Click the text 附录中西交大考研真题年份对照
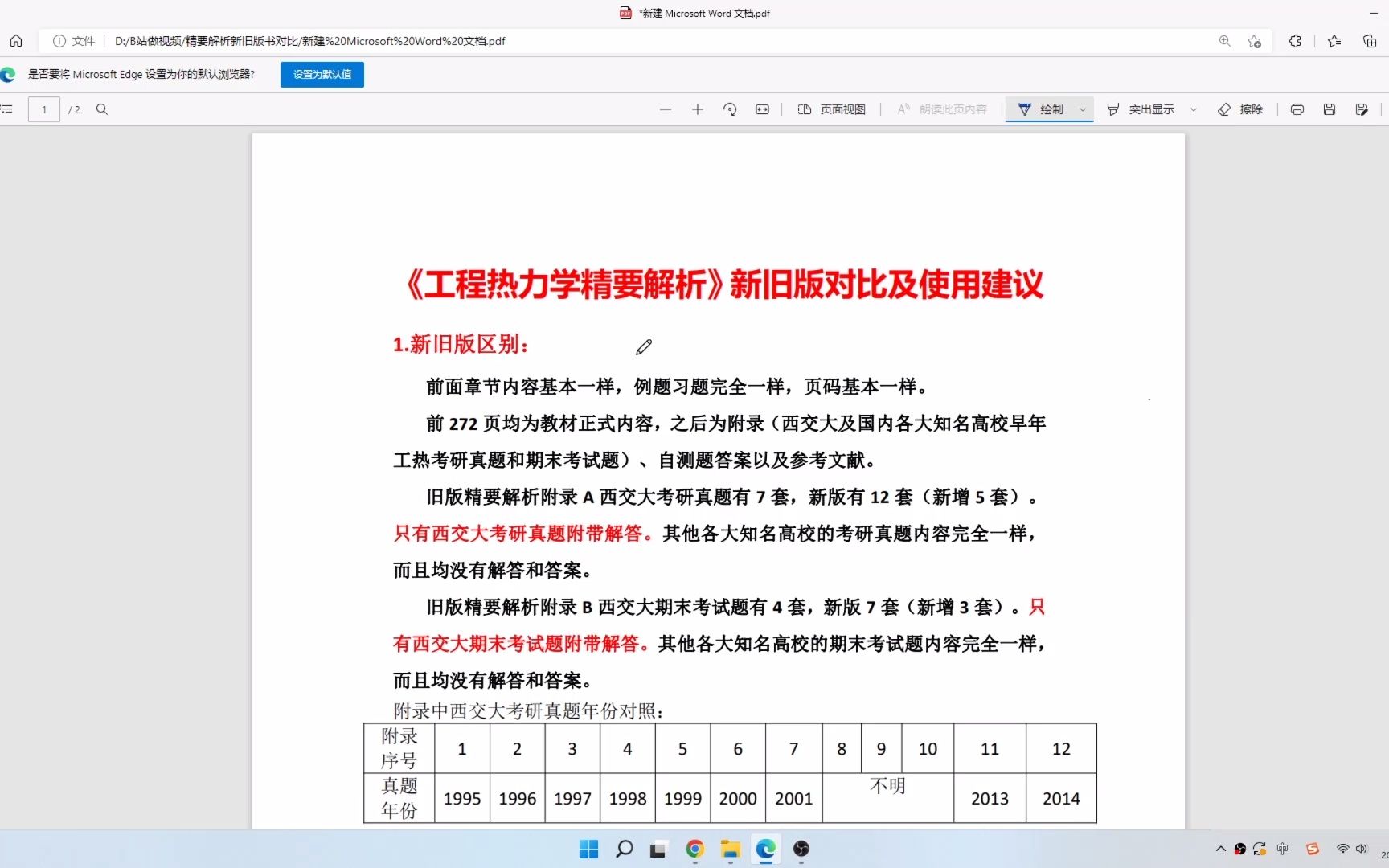This screenshot has height=868, width=1389. click(528, 711)
